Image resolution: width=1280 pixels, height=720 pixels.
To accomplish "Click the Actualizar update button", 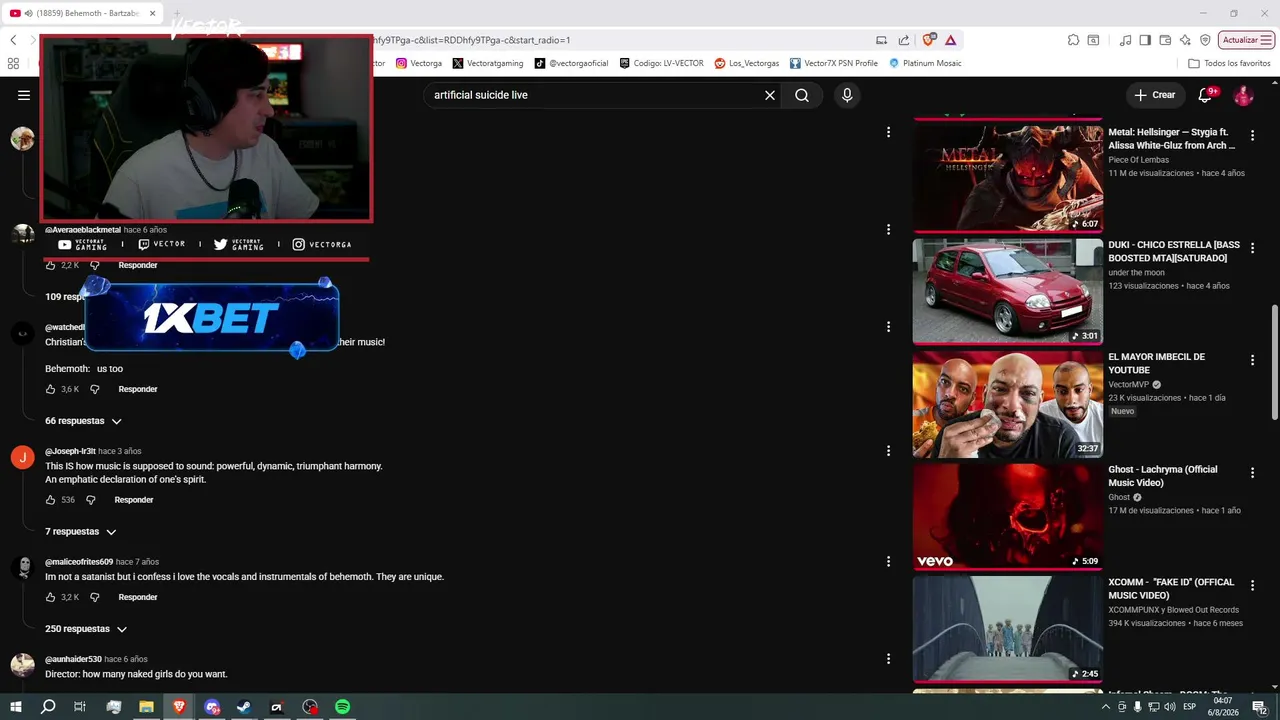I will [1246, 40].
